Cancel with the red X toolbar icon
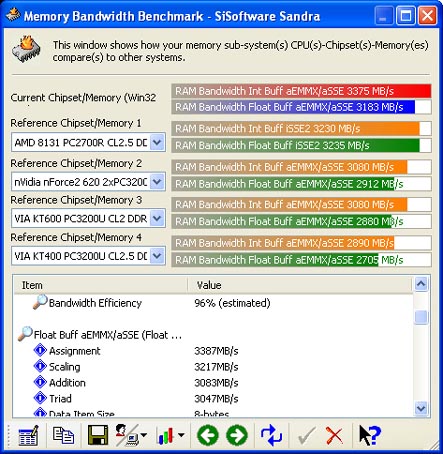Image resolution: width=443 pixels, height=454 pixels. (334, 436)
